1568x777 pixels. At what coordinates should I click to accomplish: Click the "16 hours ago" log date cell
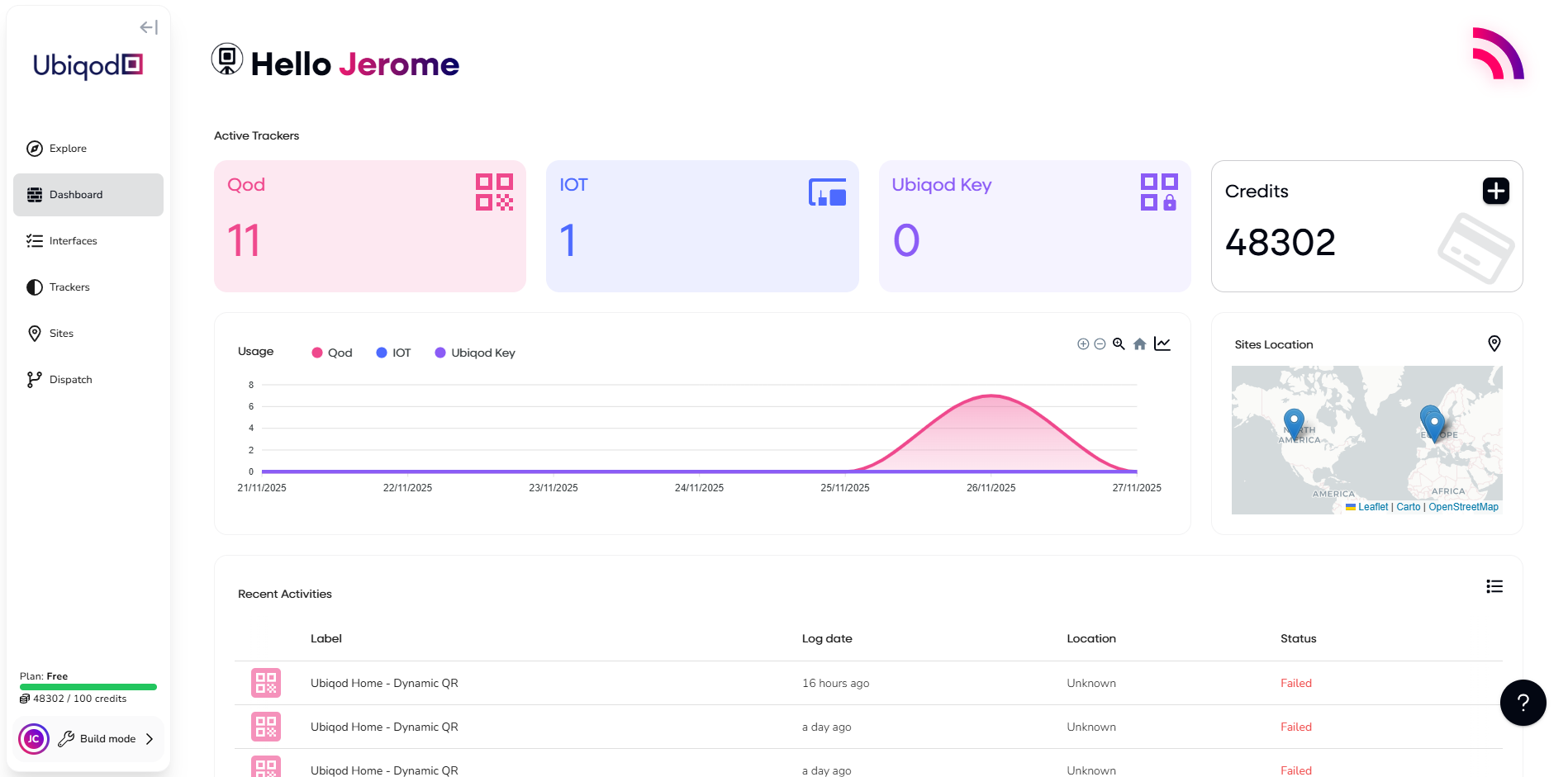836,683
